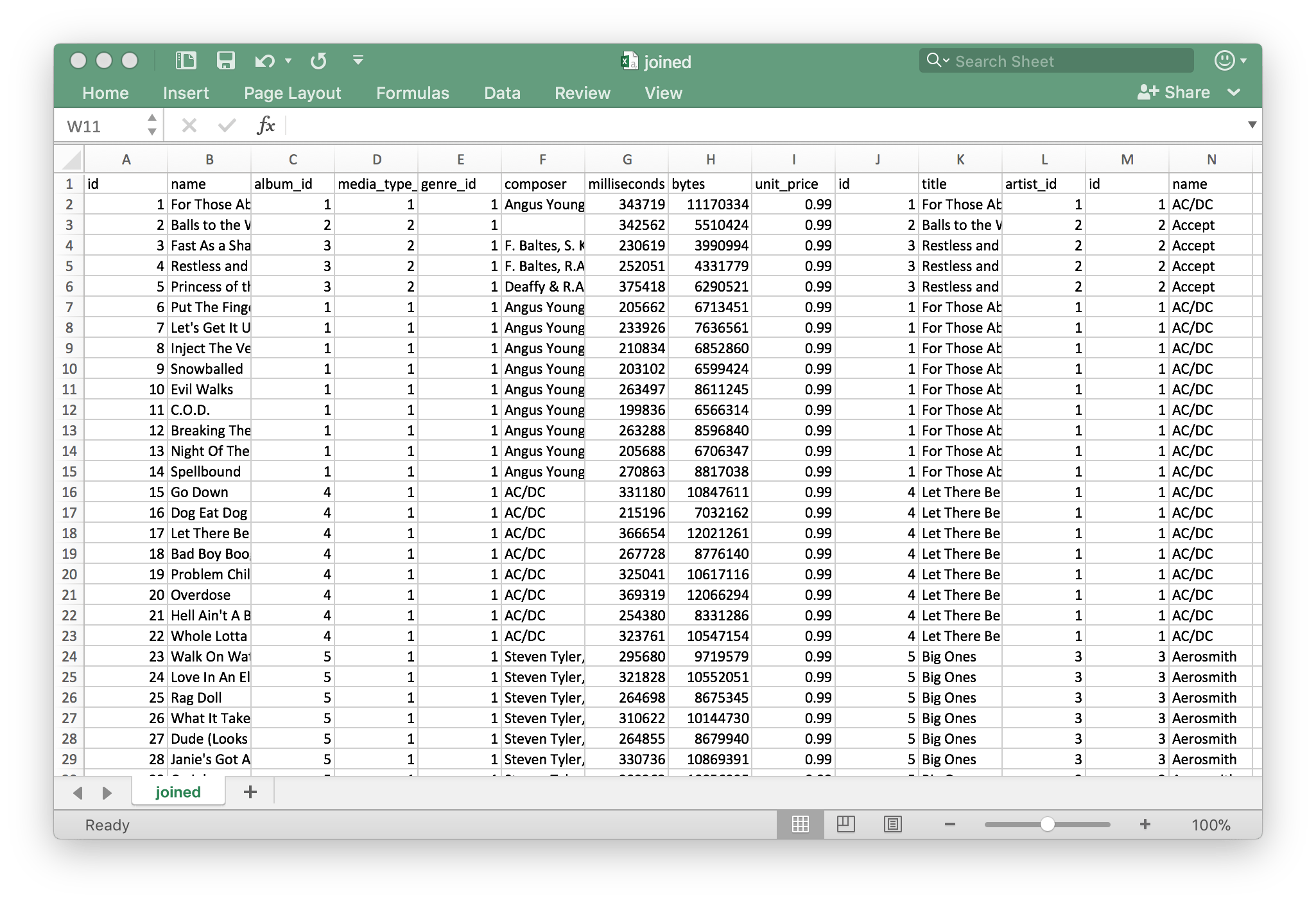Enable Page Layout view from status bar
This screenshot has height=903, width=1316.
pyautogui.click(x=847, y=825)
